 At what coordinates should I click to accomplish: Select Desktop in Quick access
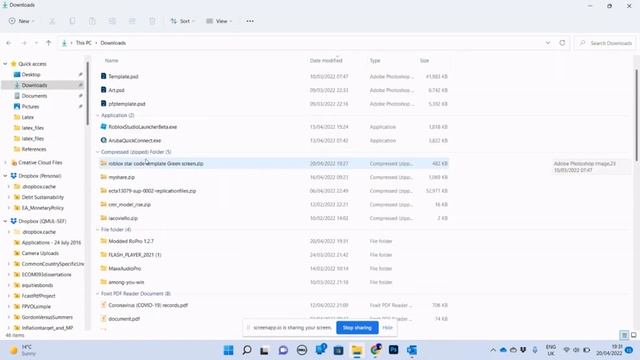(31, 75)
